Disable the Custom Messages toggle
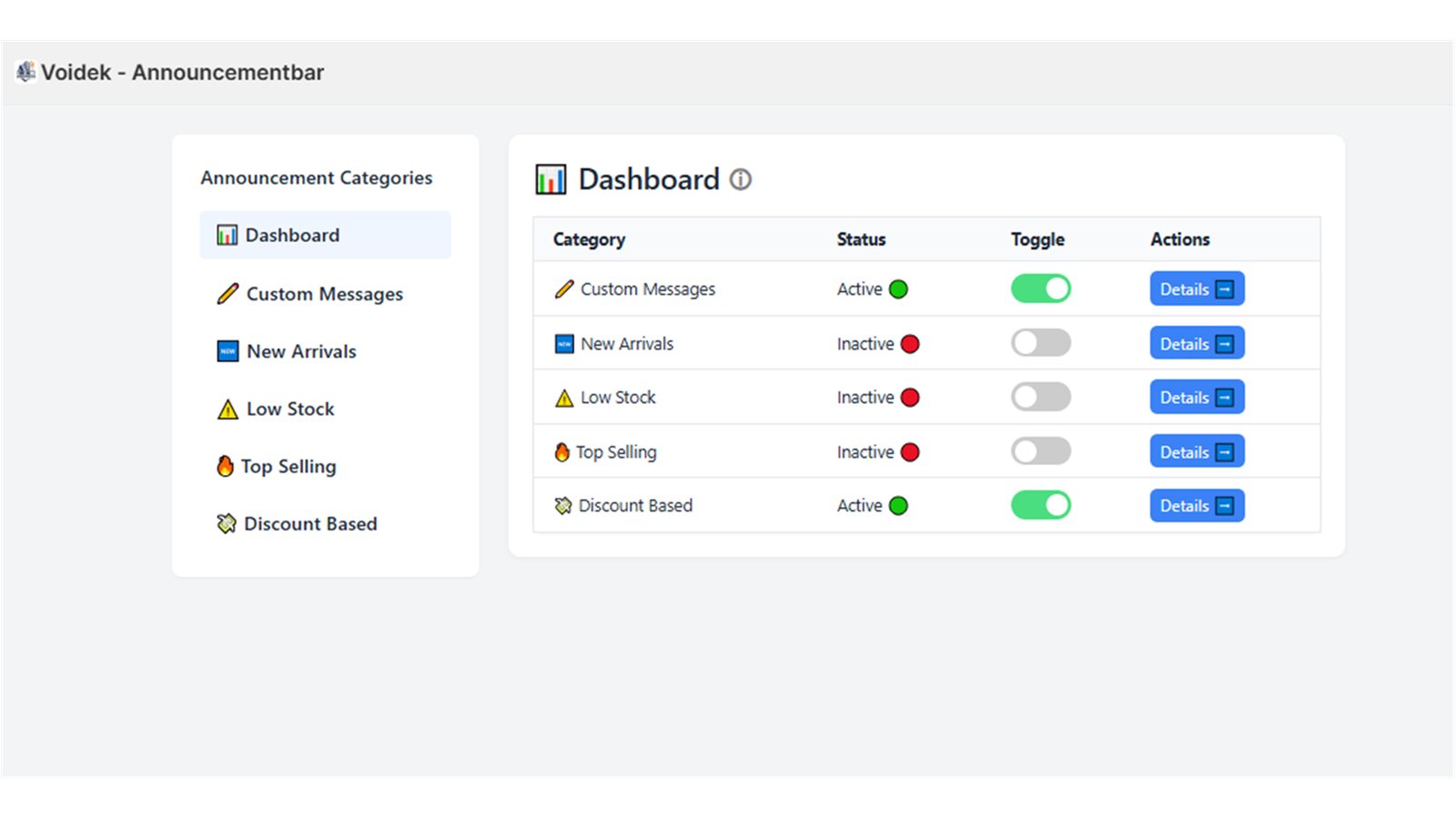This screenshot has width=1456, height=819. tap(1040, 288)
